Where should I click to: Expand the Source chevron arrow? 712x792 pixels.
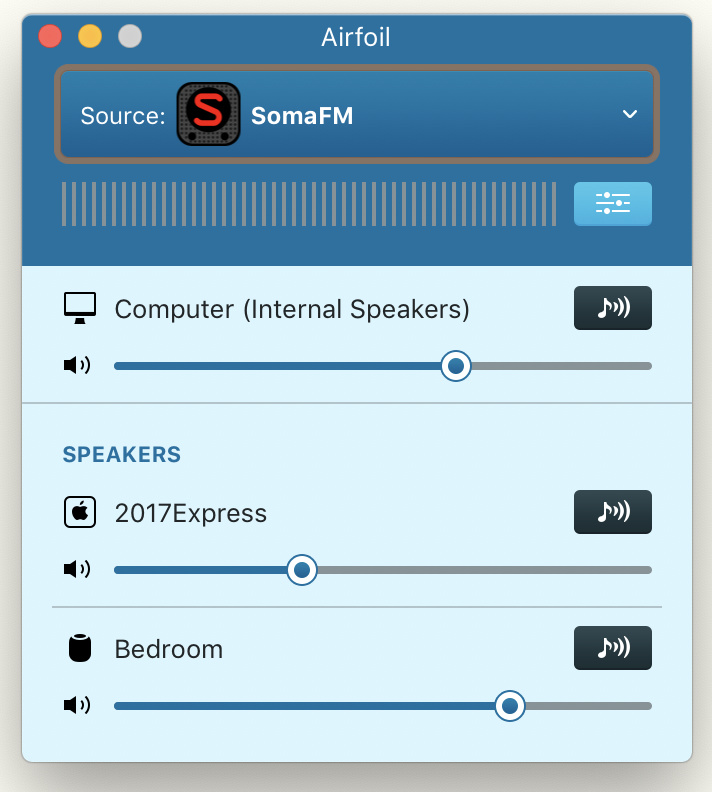(x=629, y=114)
